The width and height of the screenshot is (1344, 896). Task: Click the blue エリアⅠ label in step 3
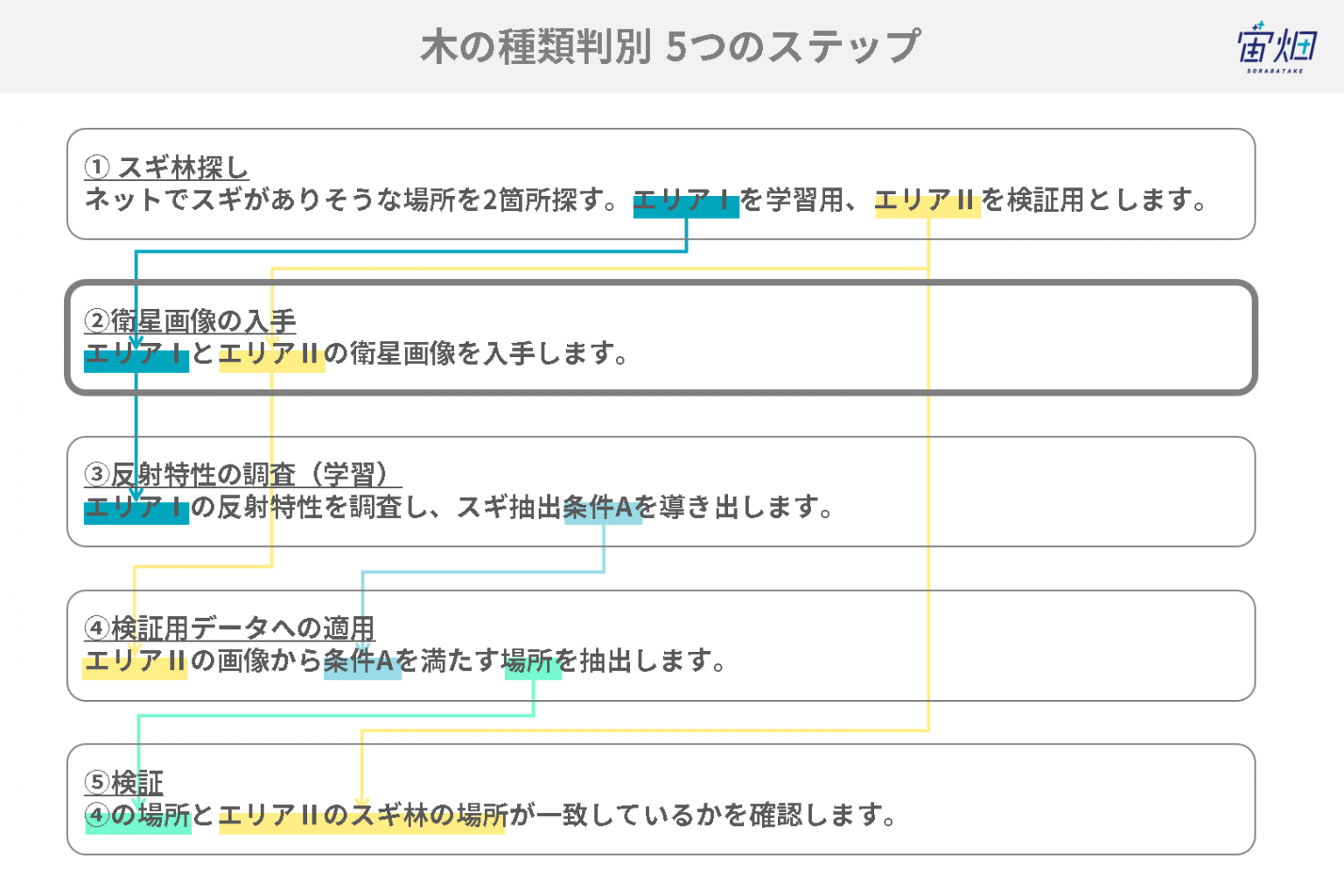tap(136, 508)
